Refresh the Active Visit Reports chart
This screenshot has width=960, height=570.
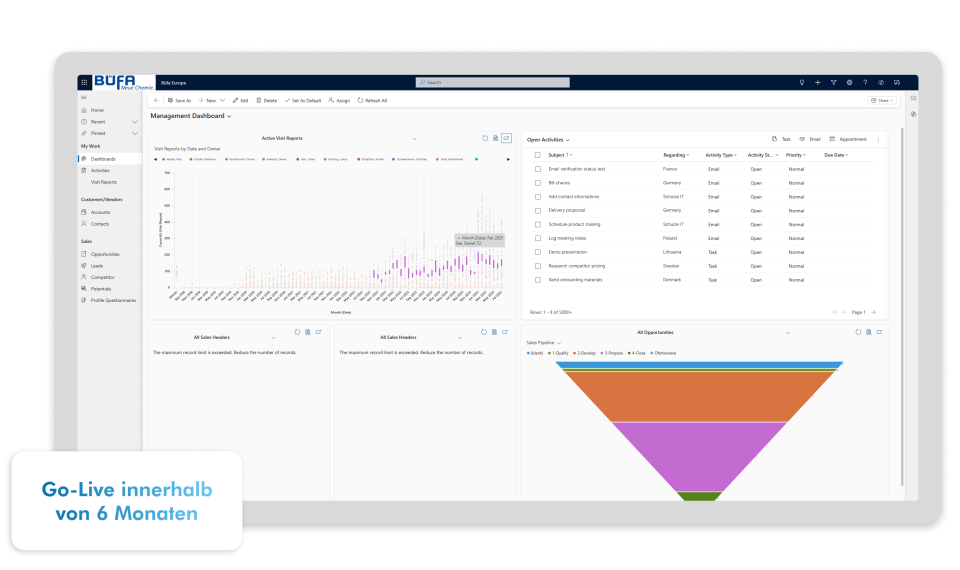[x=485, y=138]
